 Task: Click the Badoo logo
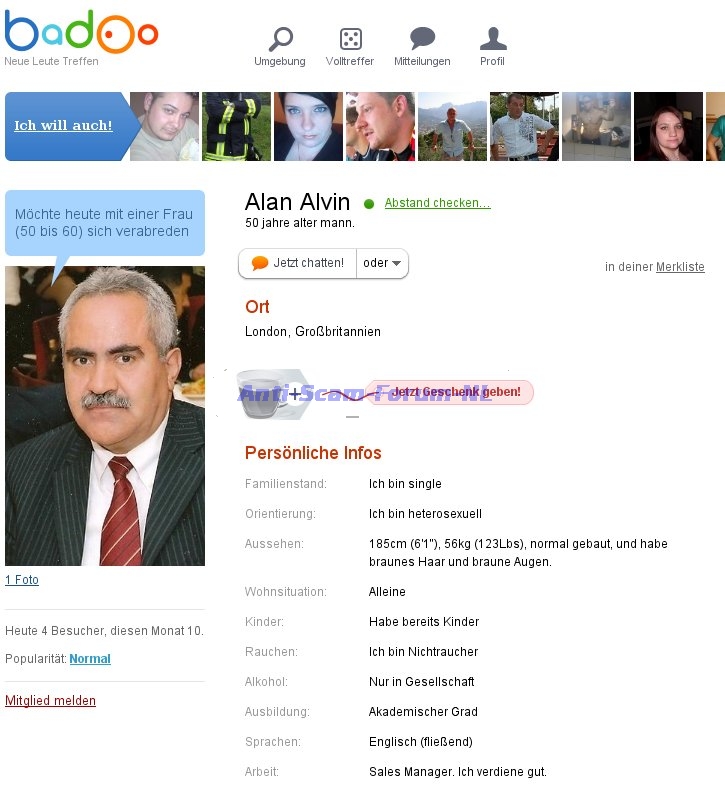81,32
